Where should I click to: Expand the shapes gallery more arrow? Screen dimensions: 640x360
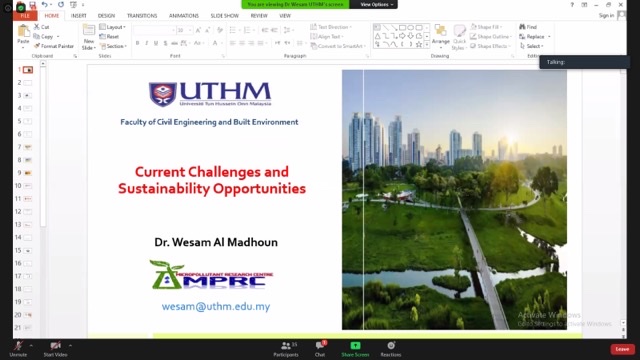[427, 44]
